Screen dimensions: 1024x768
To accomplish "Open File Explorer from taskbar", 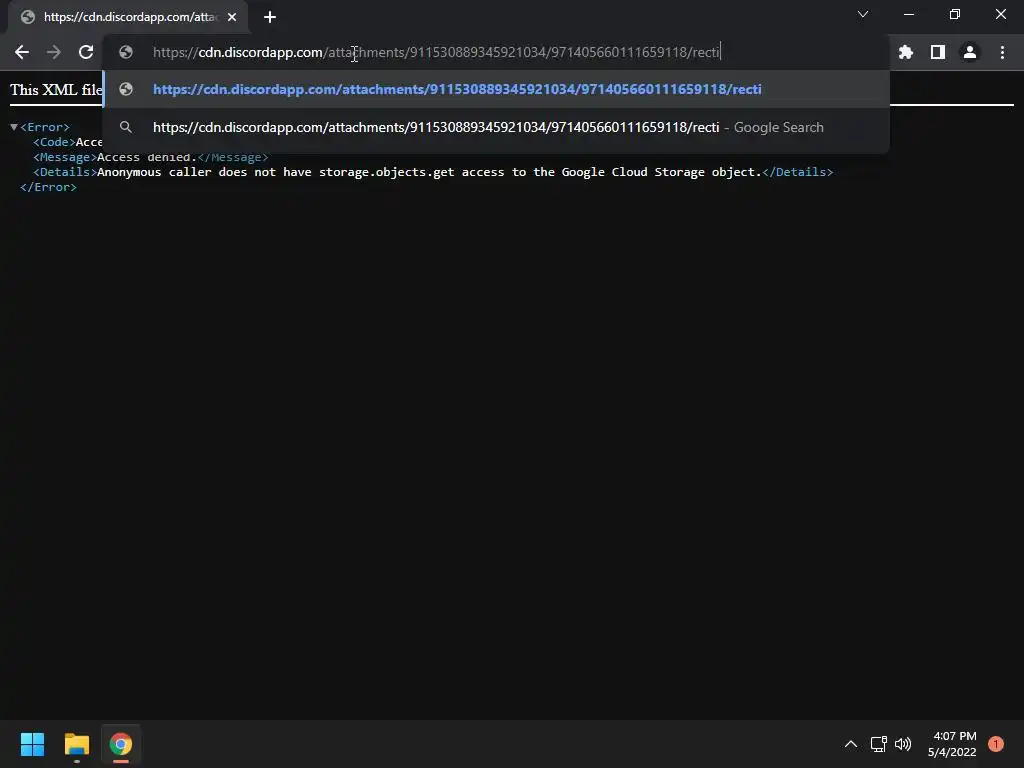I will [x=76, y=744].
